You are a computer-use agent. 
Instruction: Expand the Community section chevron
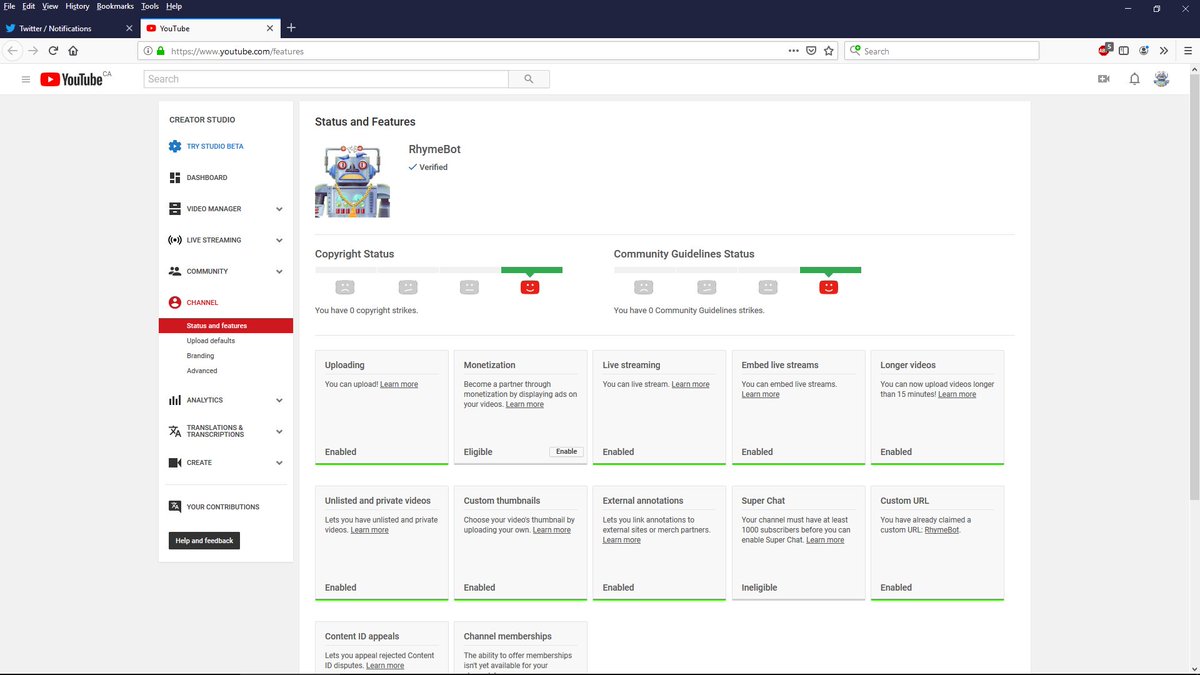(279, 271)
